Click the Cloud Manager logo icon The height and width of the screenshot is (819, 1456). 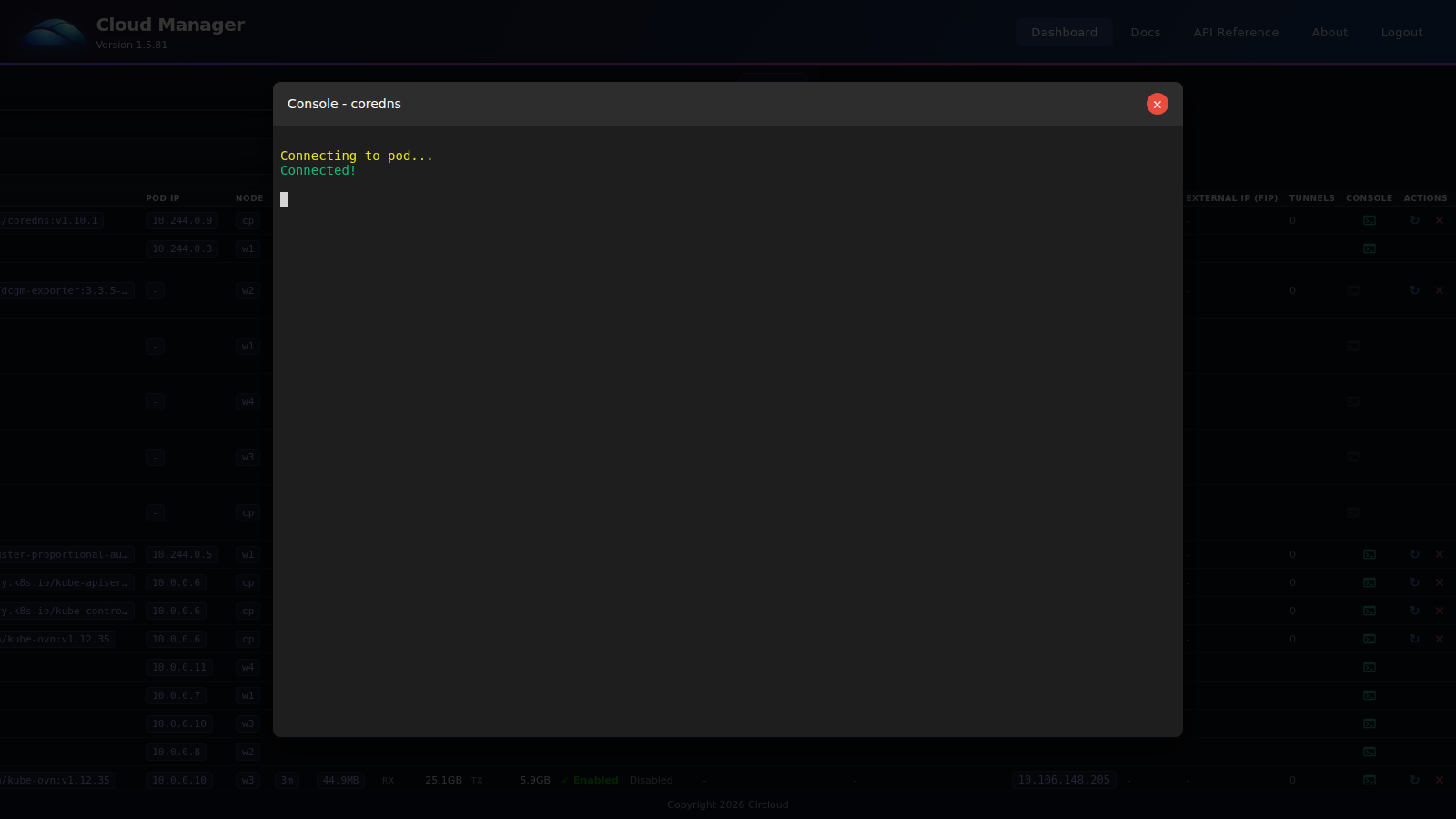click(x=52, y=31)
